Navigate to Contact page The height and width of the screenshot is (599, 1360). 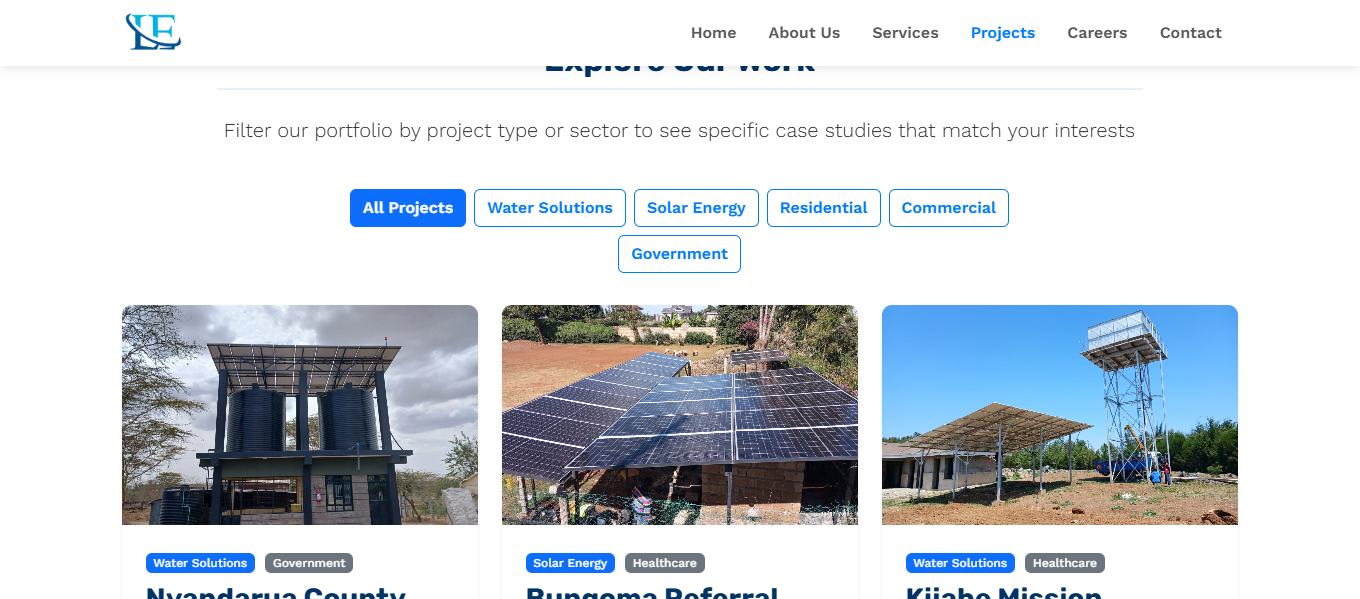pos(1191,33)
